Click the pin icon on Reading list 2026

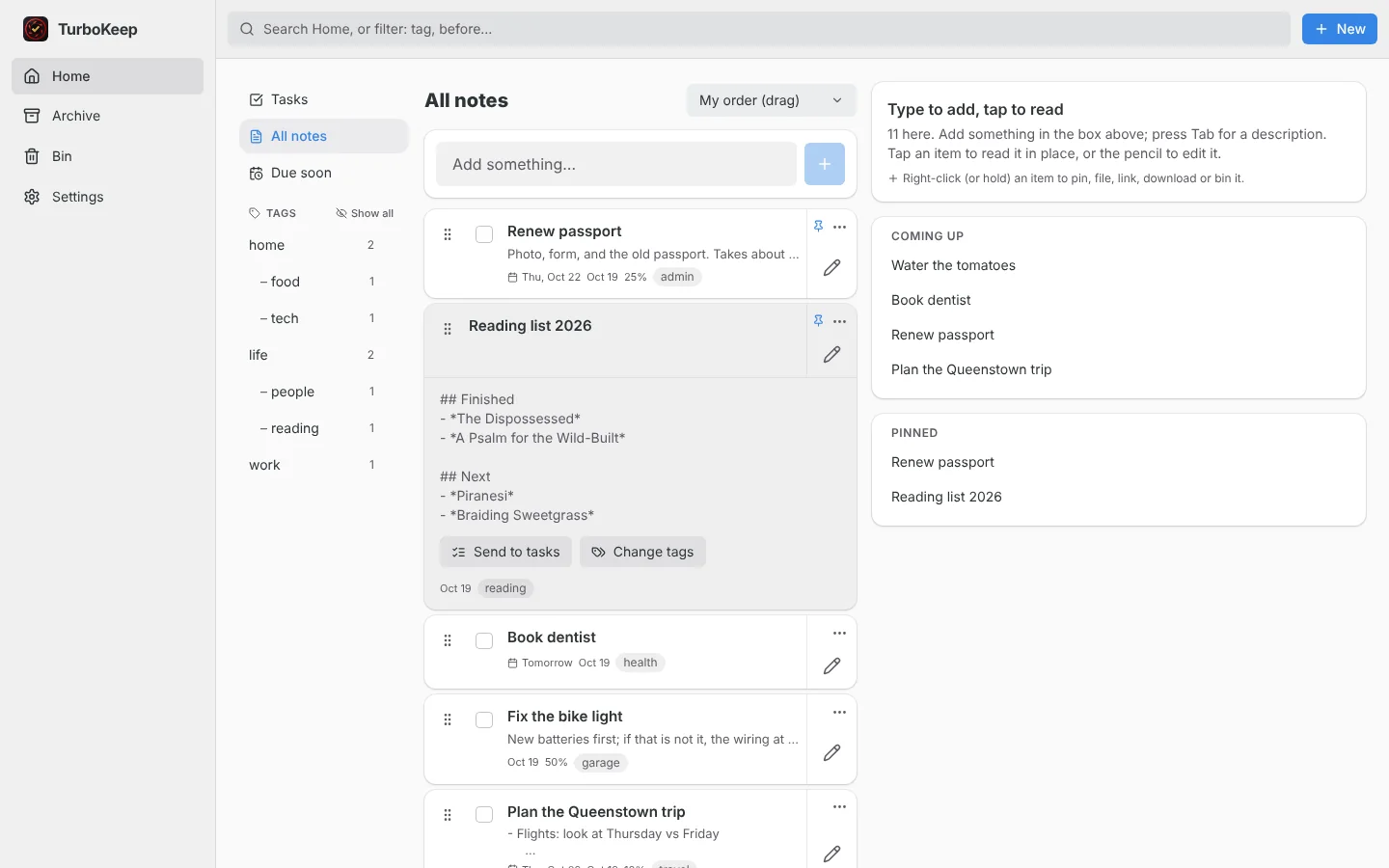pos(818,321)
